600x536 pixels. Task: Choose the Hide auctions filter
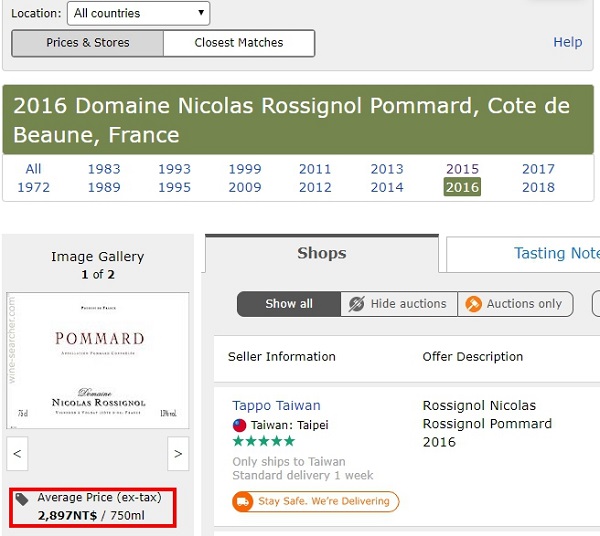coord(399,304)
